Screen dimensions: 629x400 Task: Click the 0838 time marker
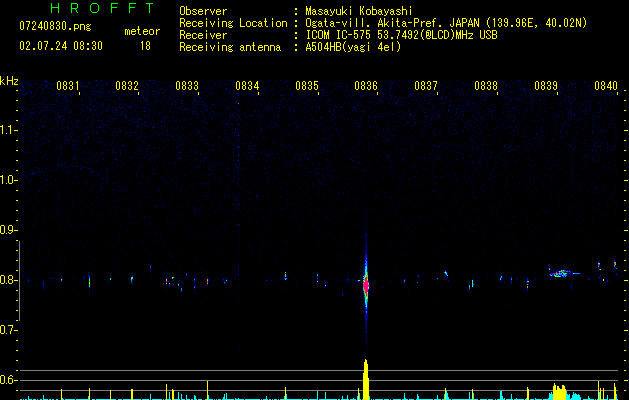486,86
